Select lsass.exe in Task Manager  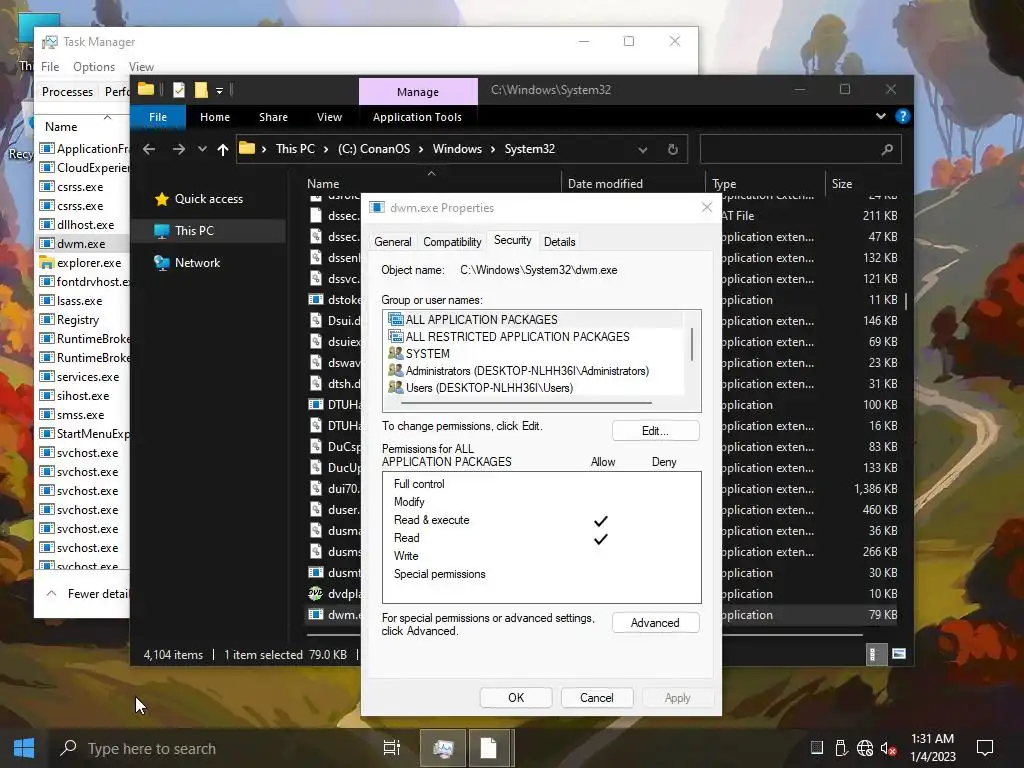coord(80,300)
